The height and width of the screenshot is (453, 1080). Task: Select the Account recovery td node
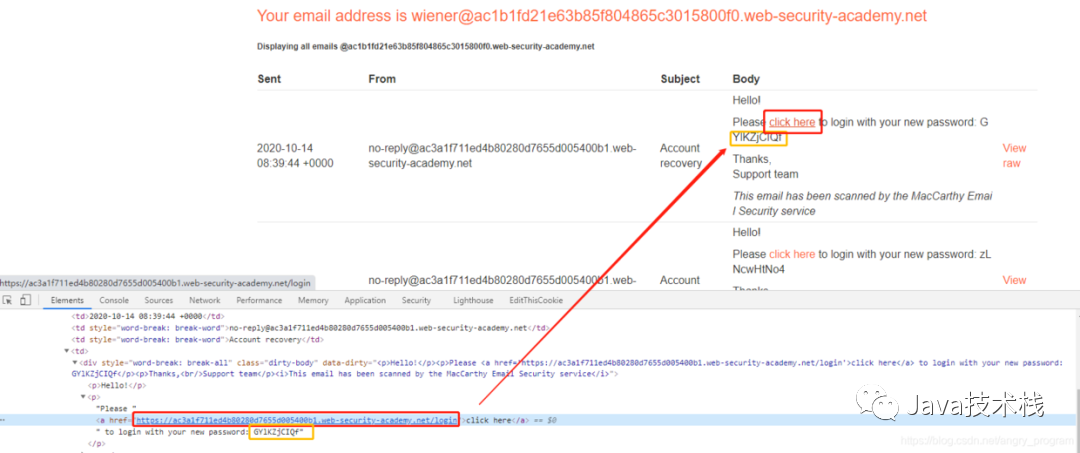coord(198,339)
